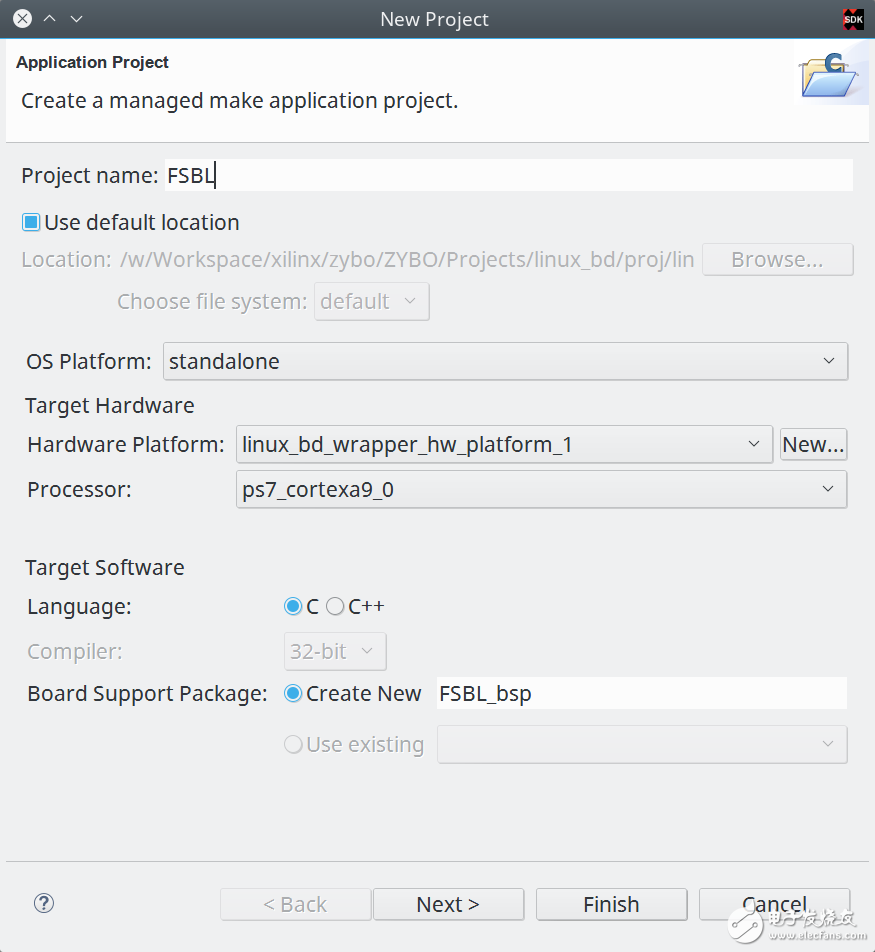The width and height of the screenshot is (875, 952).
Task: Edit the FSBL_bsp package name field
Action: click(x=641, y=694)
